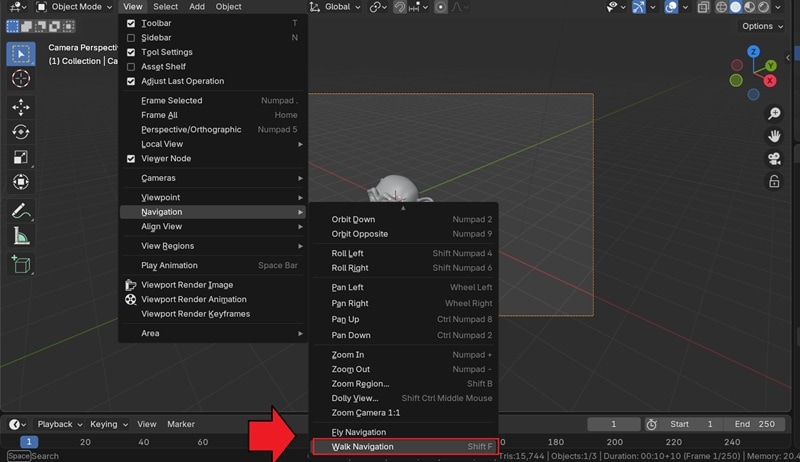Image resolution: width=800 pixels, height=462 pixels.
Task: Toggle viewport gizmos button
Action: point(638,7)
